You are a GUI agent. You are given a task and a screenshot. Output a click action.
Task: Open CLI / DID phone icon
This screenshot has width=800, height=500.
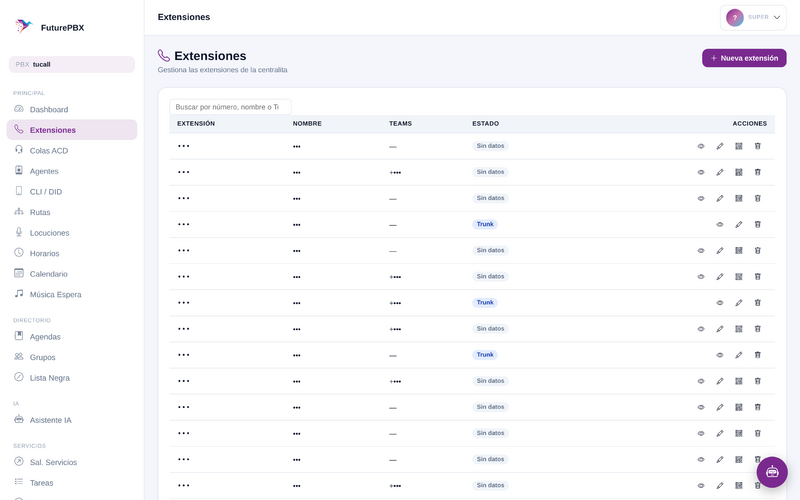coord(19,191)
